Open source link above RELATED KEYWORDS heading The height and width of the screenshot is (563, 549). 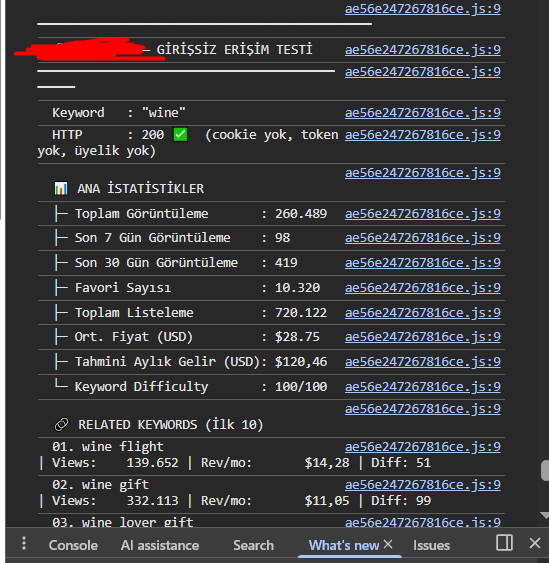coord(423,409)
